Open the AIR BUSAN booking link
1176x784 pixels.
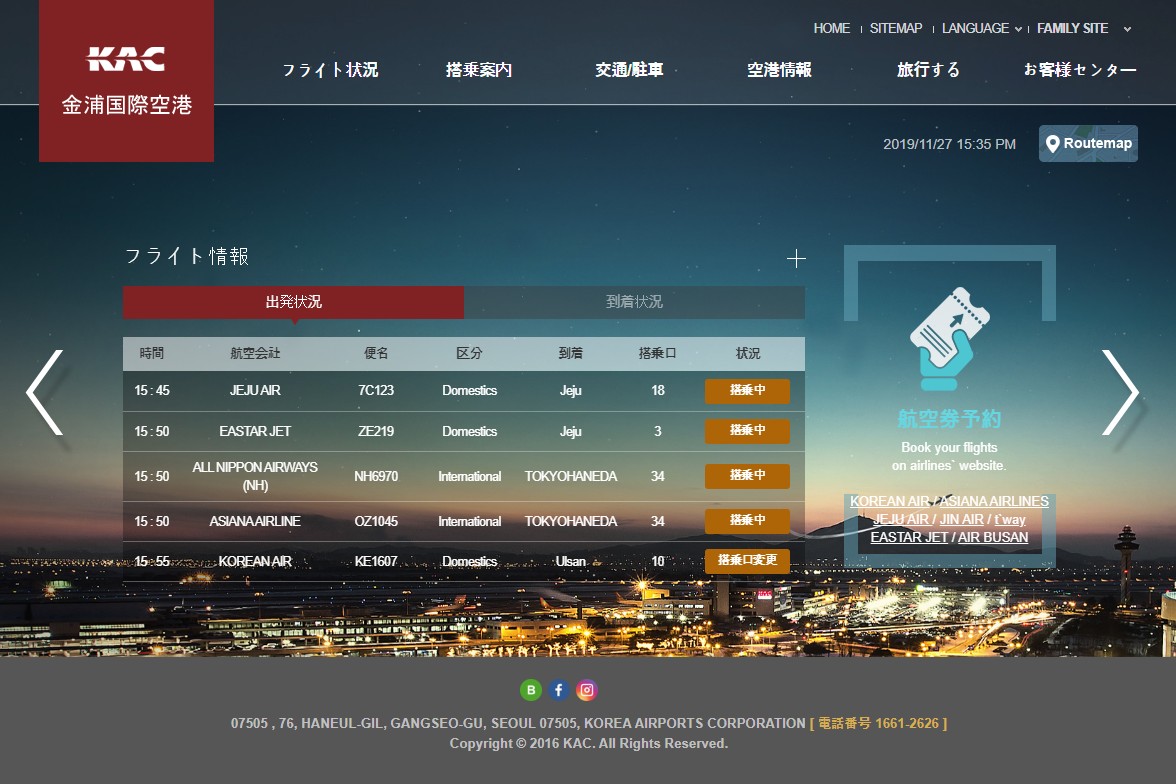click(993, 537)
